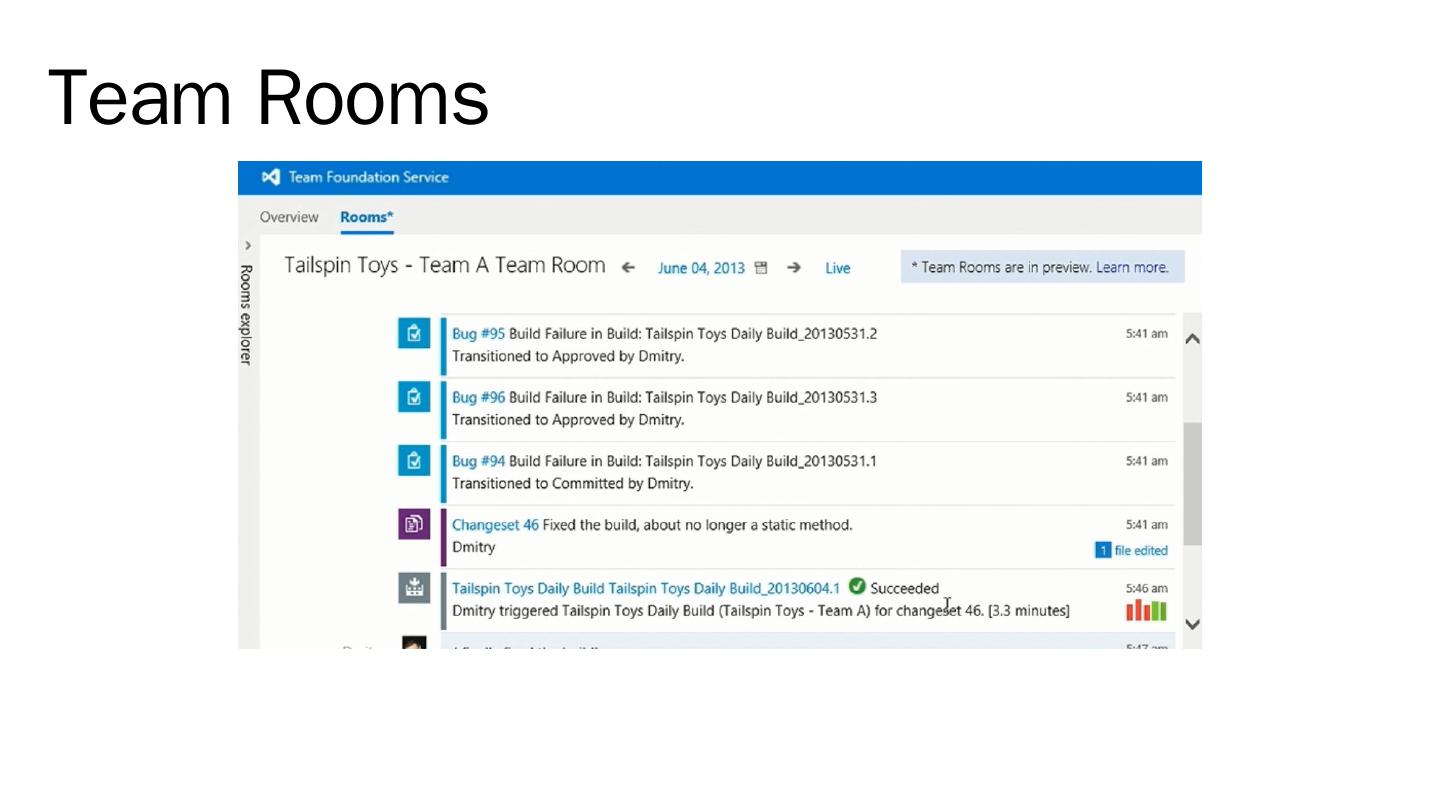Click the Bug #95 build failure title text
Screen dimensions: 1441x811
[x=693, y=334]
